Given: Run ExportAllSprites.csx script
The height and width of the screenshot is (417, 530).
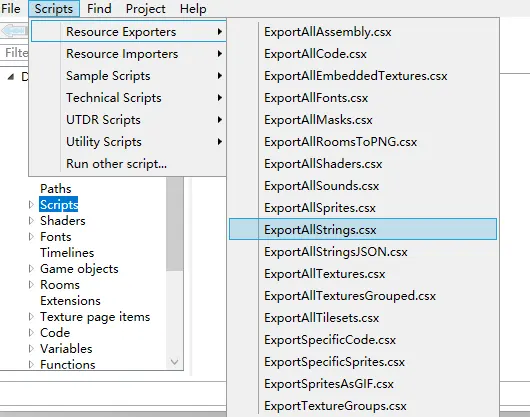Looking at the screenshot, I should (363, 207).
